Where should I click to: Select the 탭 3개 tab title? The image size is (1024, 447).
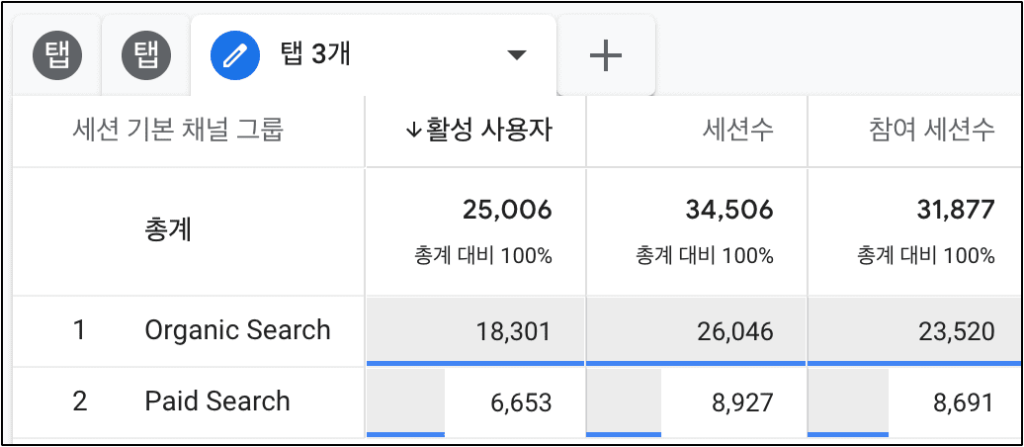click(x=315, y=55)
